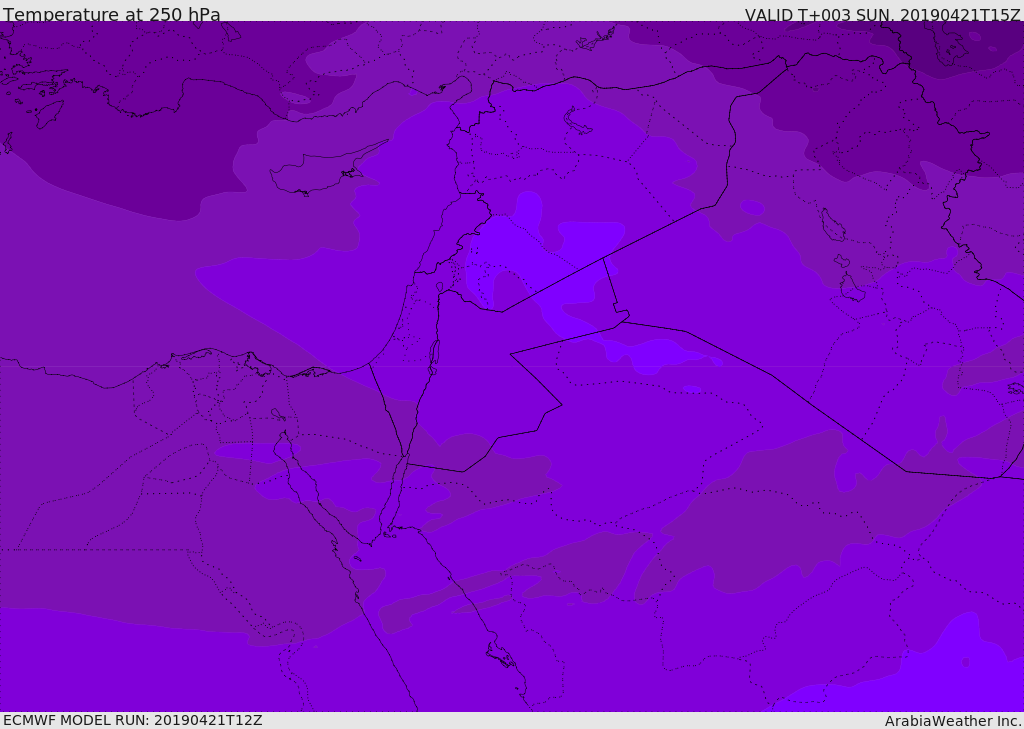Click the 'VALID T+003 SUN. 20190421T15Z' timestamp

coord(882,14)
